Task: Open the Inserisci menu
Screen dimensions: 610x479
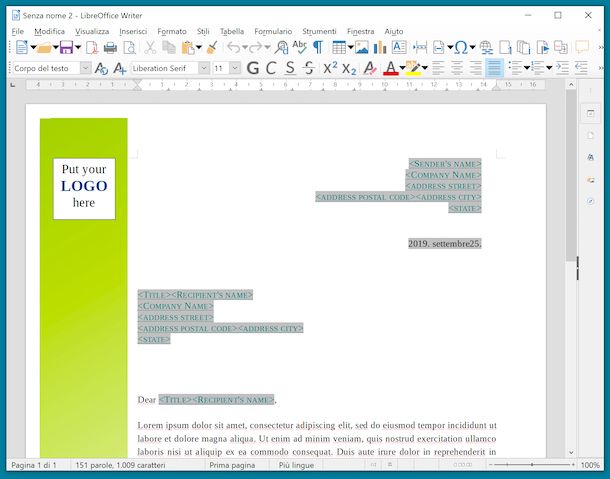Action: 133,32
